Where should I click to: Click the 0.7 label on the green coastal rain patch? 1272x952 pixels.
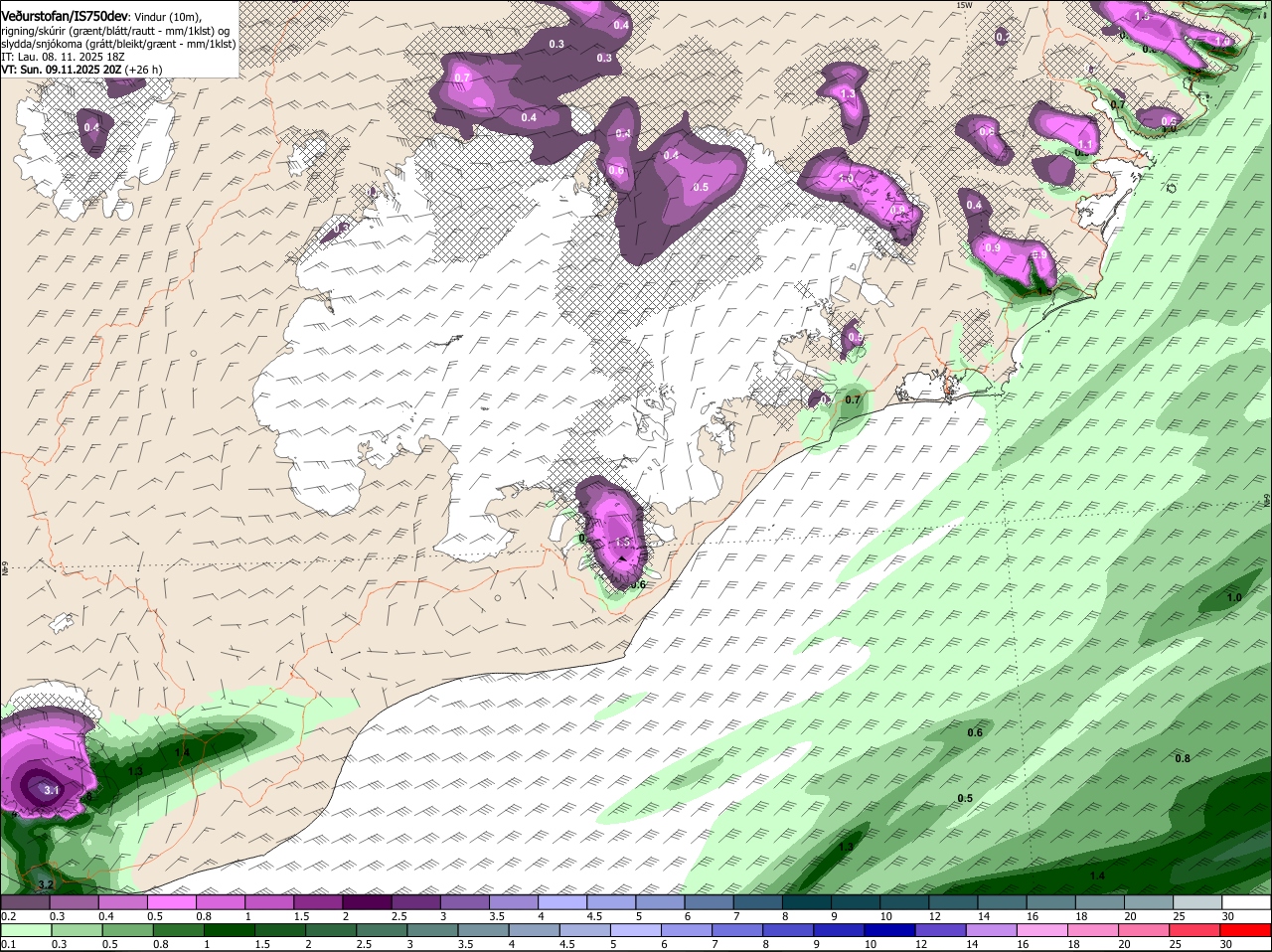tap(853, 399)
